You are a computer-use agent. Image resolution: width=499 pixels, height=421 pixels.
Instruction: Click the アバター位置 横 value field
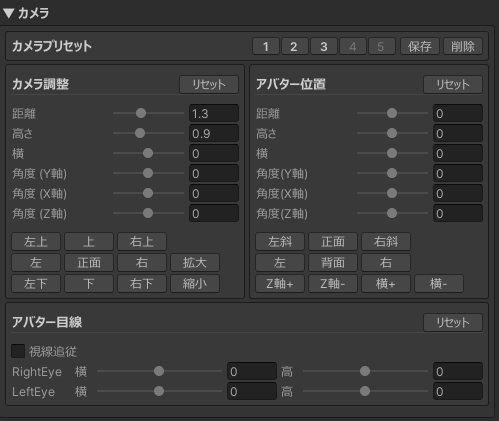pos(458,153)
